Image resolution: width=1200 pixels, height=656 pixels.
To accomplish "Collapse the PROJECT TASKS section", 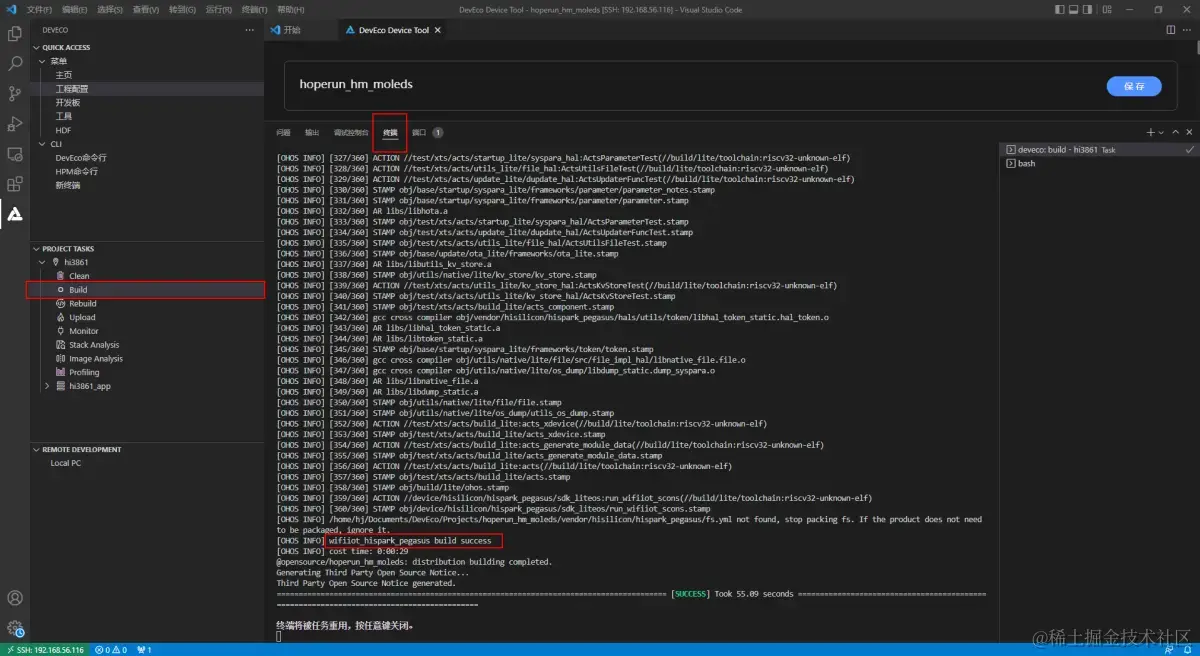I will (37, 249).
